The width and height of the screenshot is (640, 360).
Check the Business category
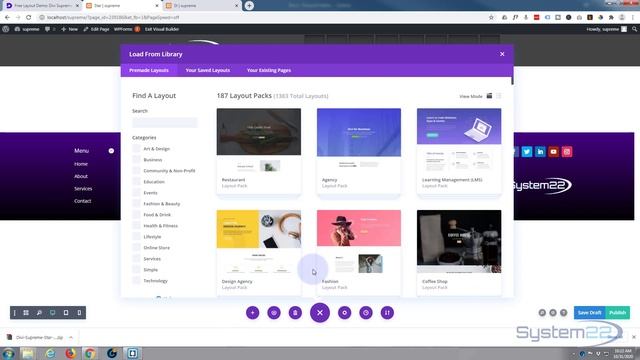coord(136,160)
